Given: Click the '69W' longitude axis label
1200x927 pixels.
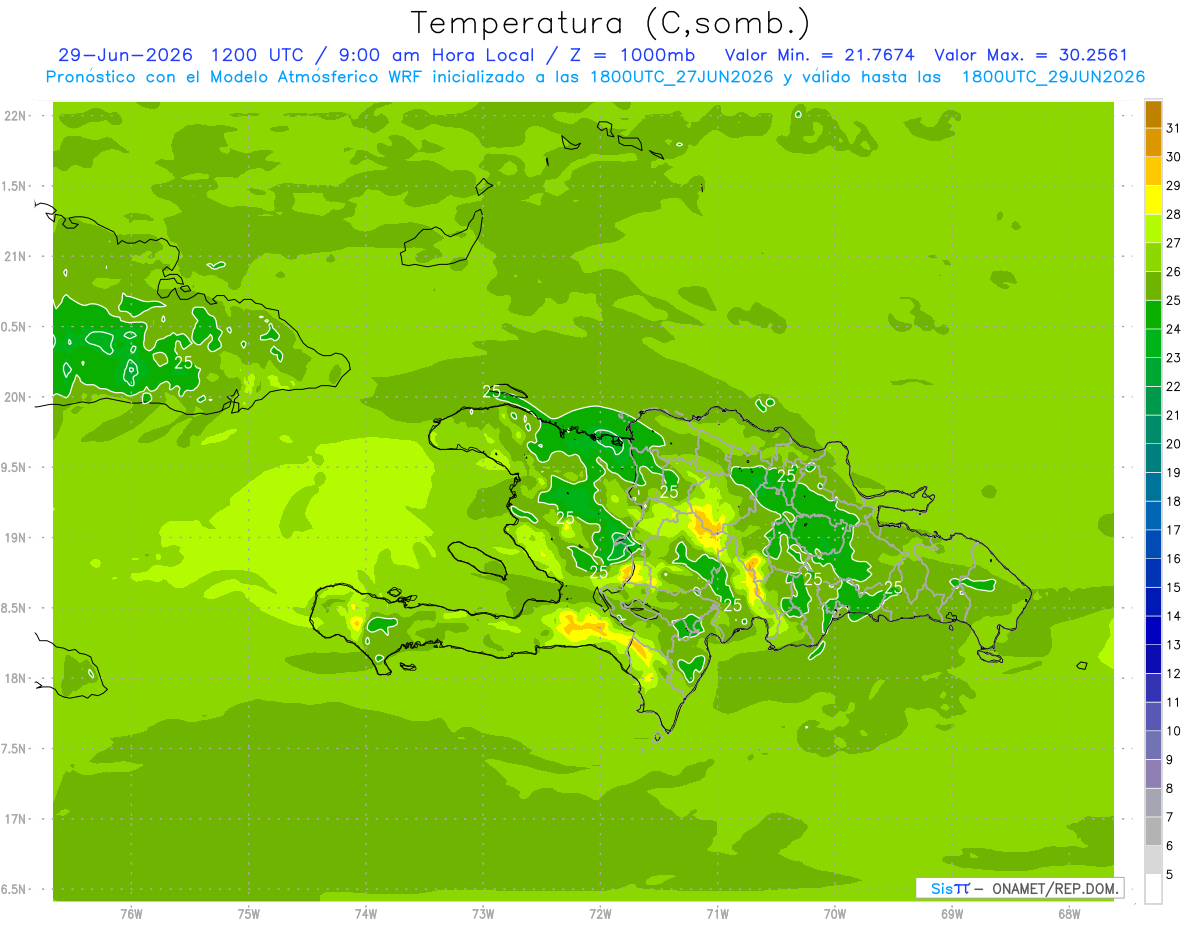Looking at the screenshot, I should tap(952, 914).
